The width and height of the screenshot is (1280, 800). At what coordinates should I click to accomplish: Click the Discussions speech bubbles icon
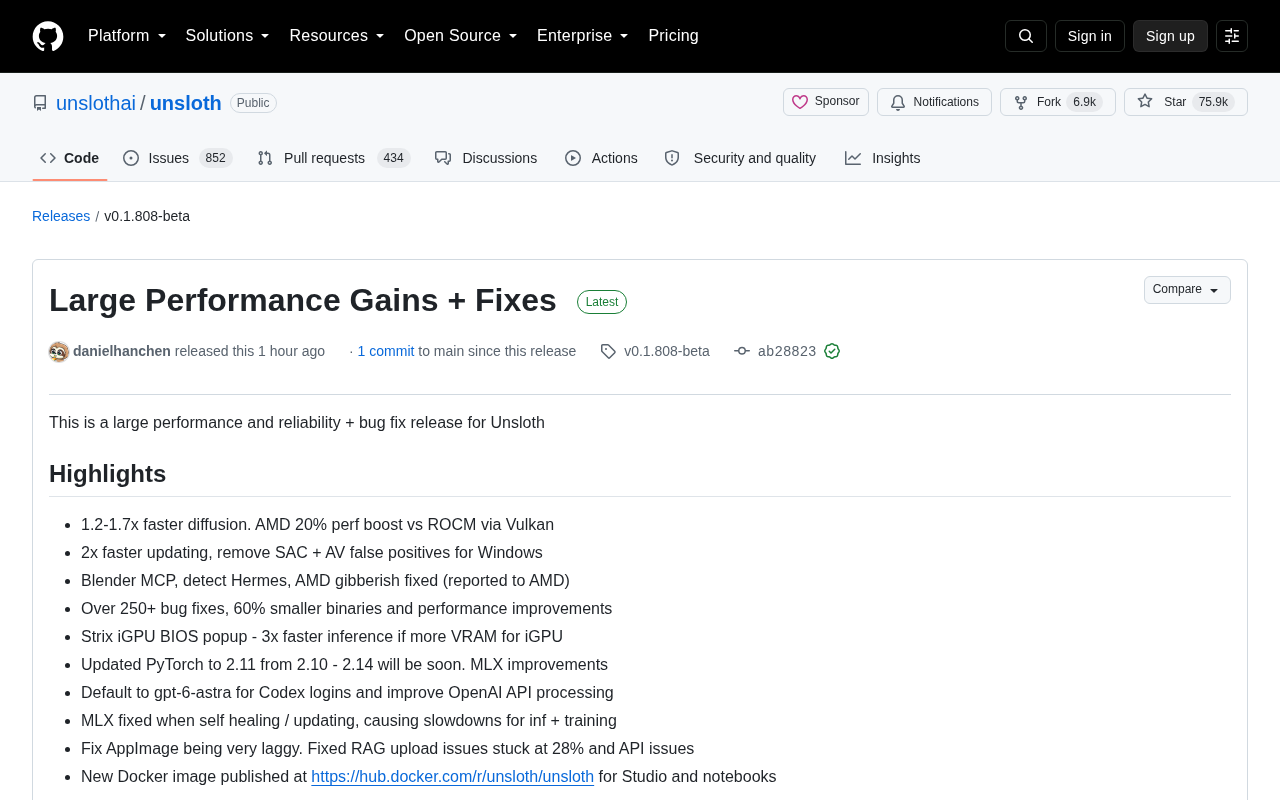pyautogui.click(x=443, y=158)
